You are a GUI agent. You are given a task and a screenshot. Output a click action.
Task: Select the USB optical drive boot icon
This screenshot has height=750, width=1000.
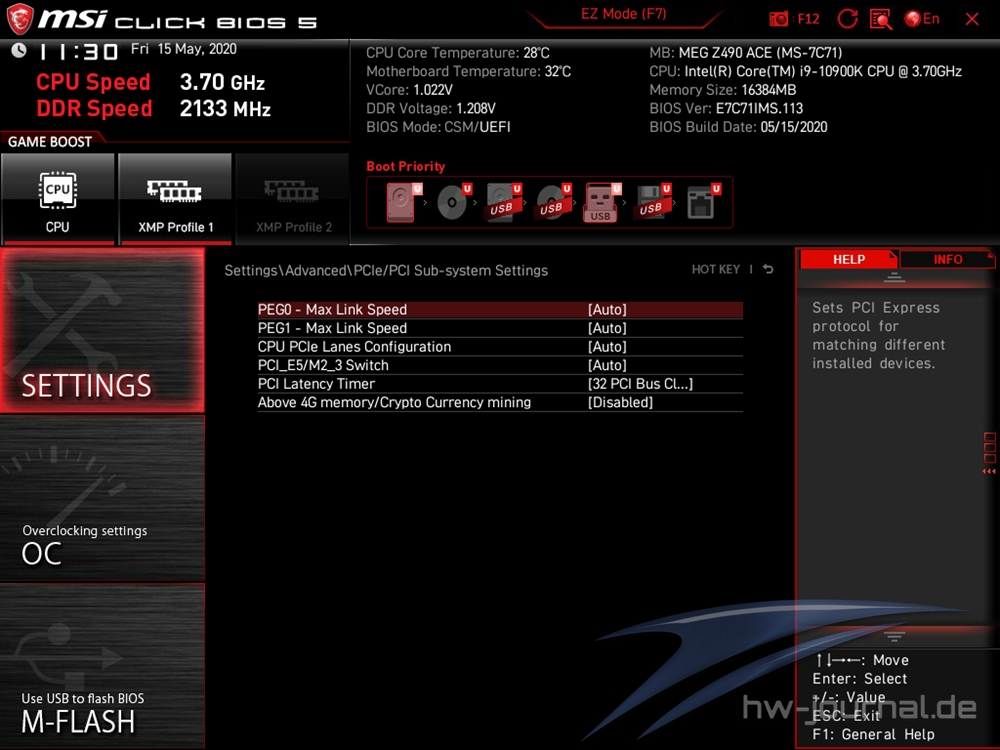[554, 202]
